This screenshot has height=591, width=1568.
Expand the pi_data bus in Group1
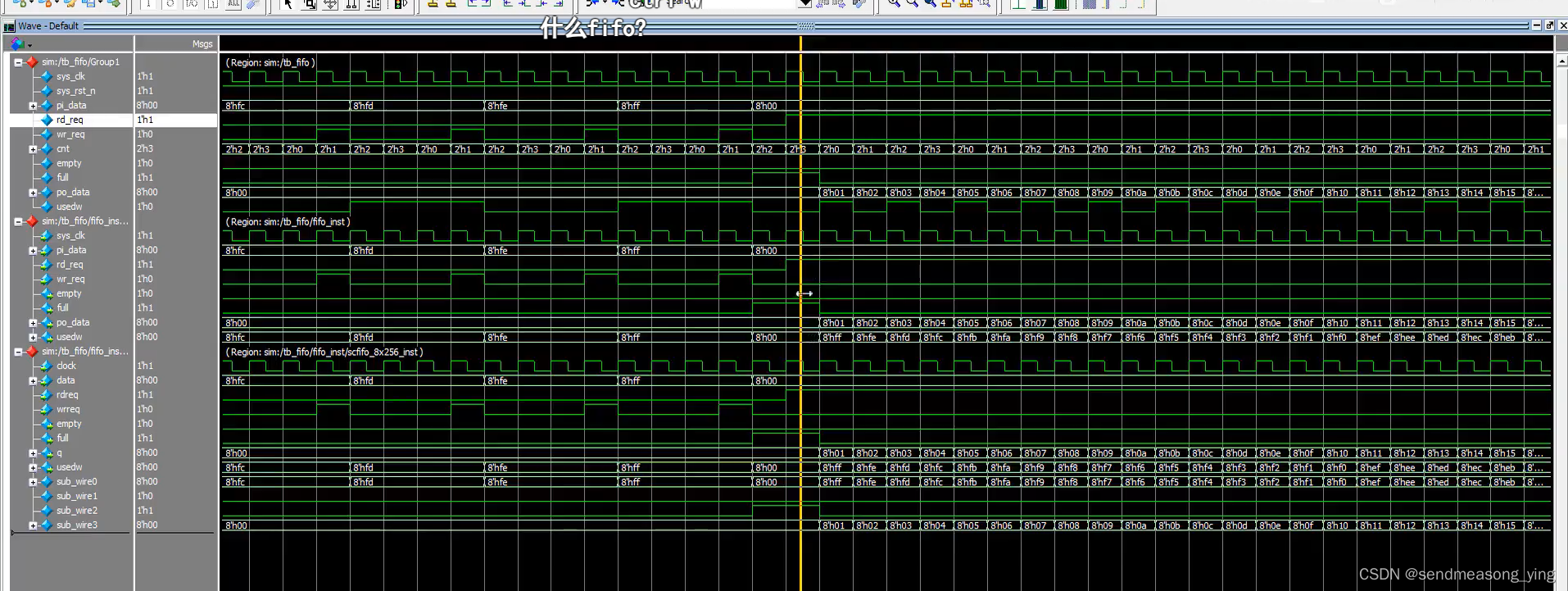[x=33, y=106]
